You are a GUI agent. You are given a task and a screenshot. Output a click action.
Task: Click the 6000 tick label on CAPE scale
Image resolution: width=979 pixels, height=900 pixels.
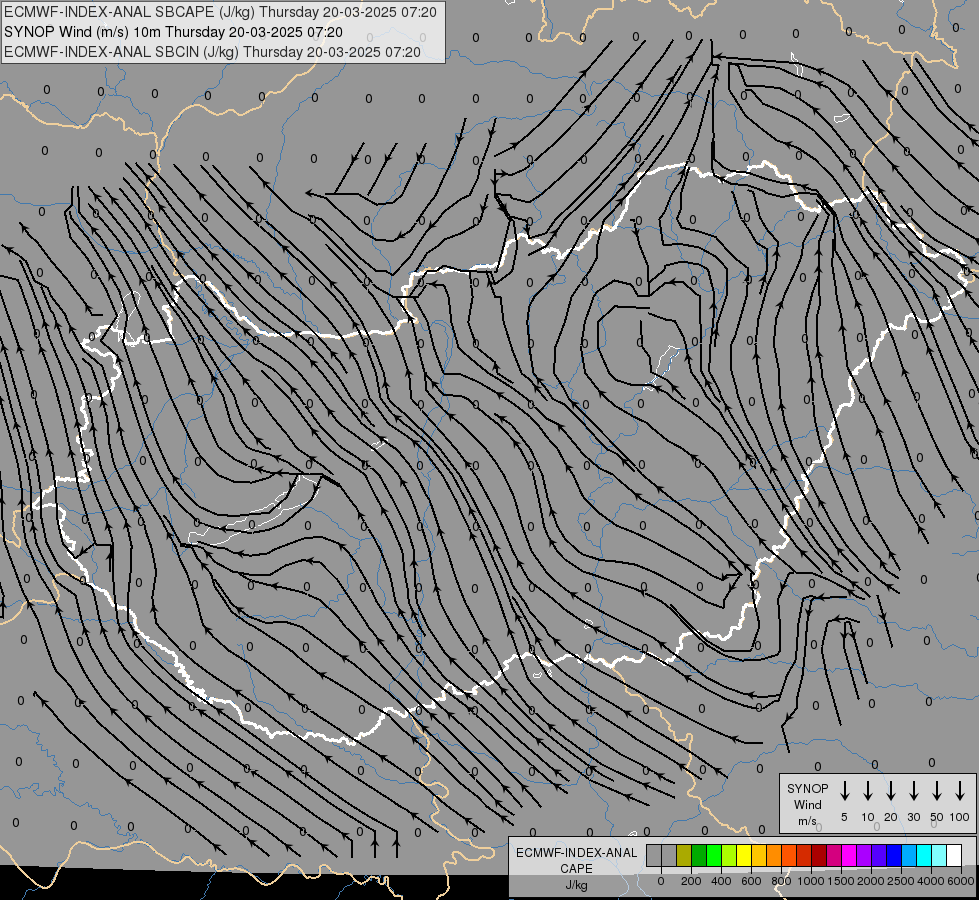click(961, 881)
